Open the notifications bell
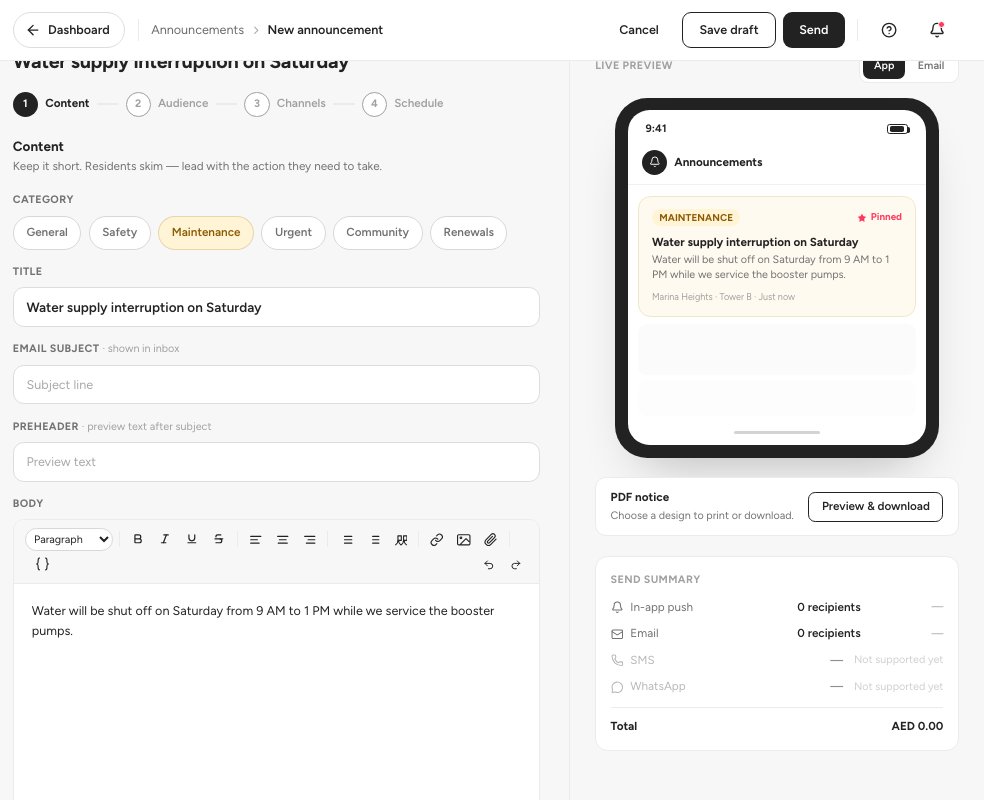984x800 pixels. (x=937, y=30)
